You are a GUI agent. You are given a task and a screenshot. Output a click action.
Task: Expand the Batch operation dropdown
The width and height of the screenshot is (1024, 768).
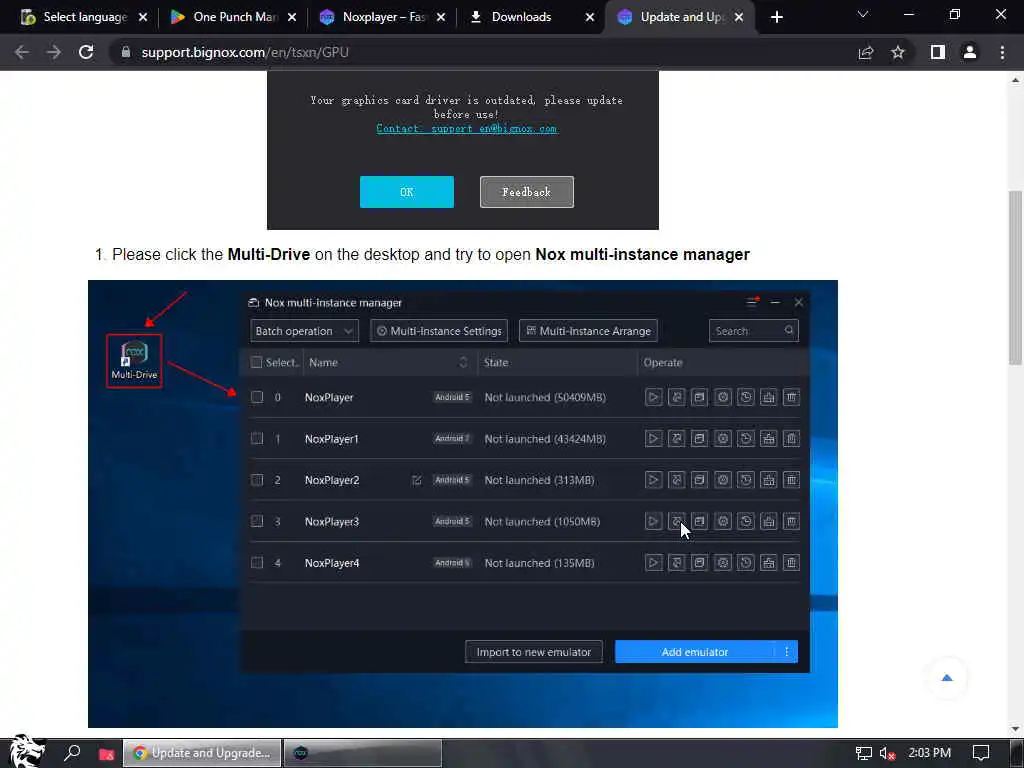coord(304,331)
